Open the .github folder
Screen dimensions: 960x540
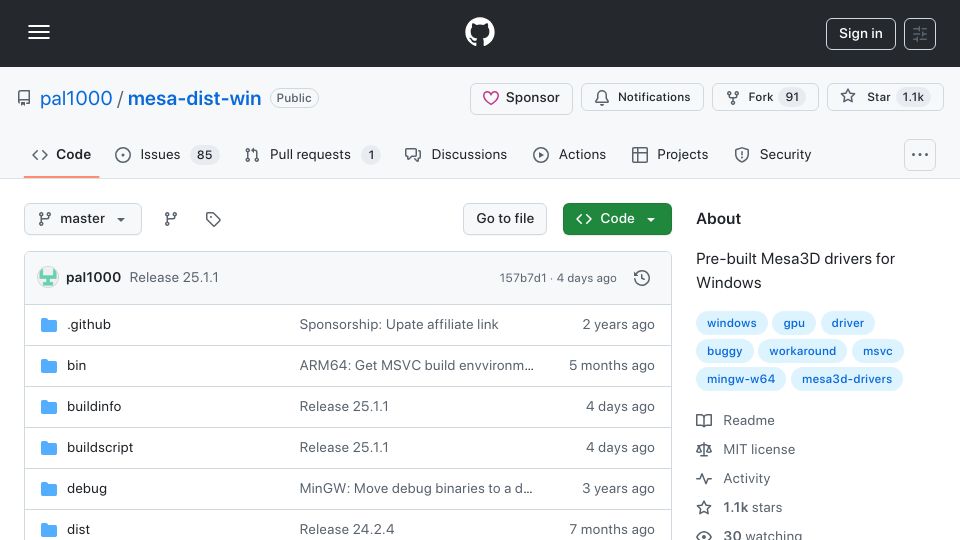89,324
